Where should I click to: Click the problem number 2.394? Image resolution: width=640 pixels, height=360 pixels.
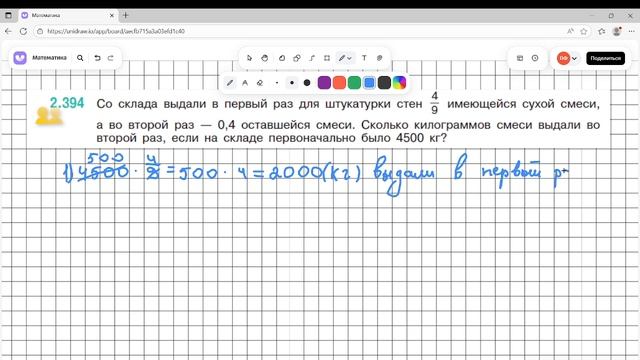67,103
